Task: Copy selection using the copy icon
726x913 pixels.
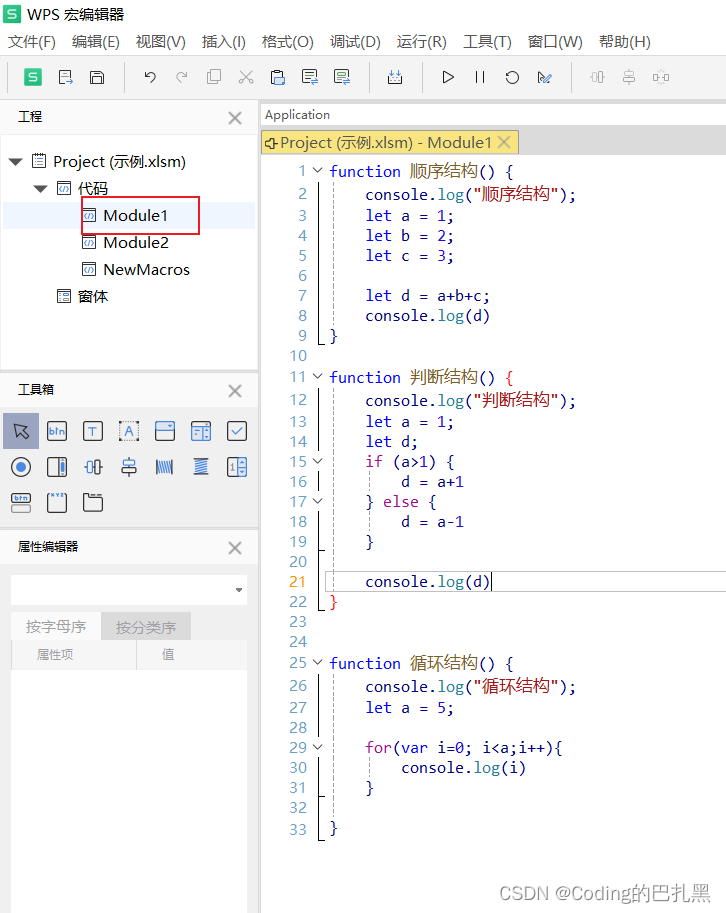Action: pos(214,77)
